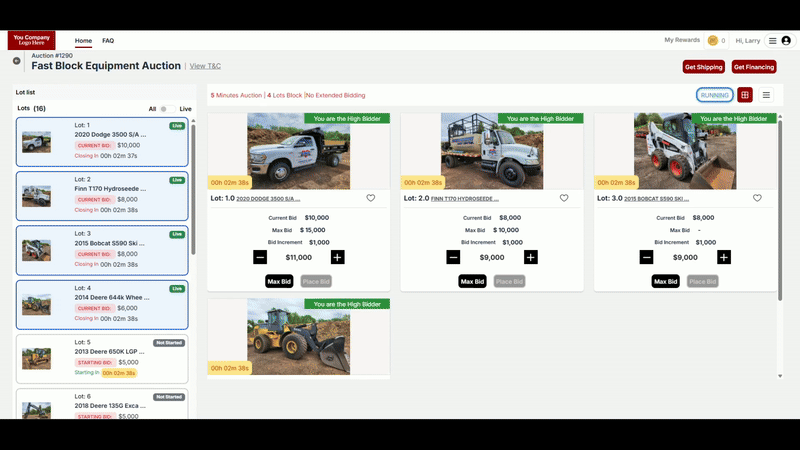Decrease bid amount on Lot 3.0
The height and width of the screenshot is (450, 800).
point(646,257)
